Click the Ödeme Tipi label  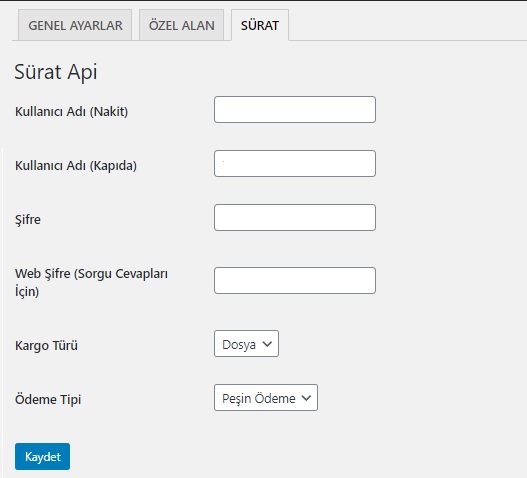coord(48,400)
